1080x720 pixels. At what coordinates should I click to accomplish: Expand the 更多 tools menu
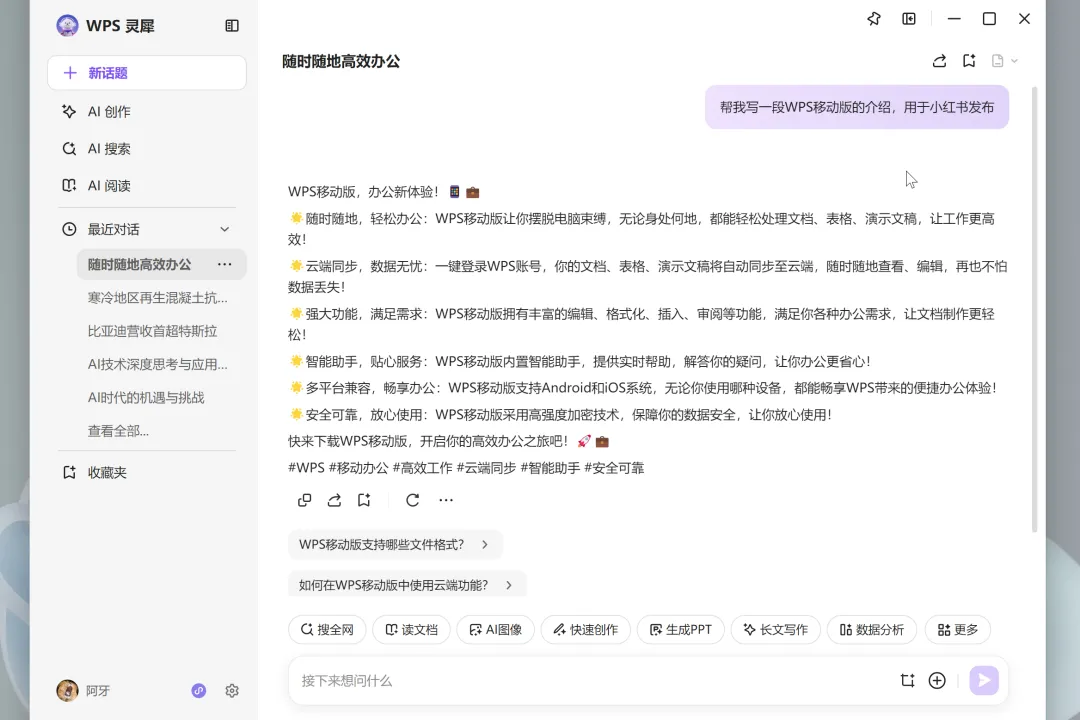(x=958, y=630)
